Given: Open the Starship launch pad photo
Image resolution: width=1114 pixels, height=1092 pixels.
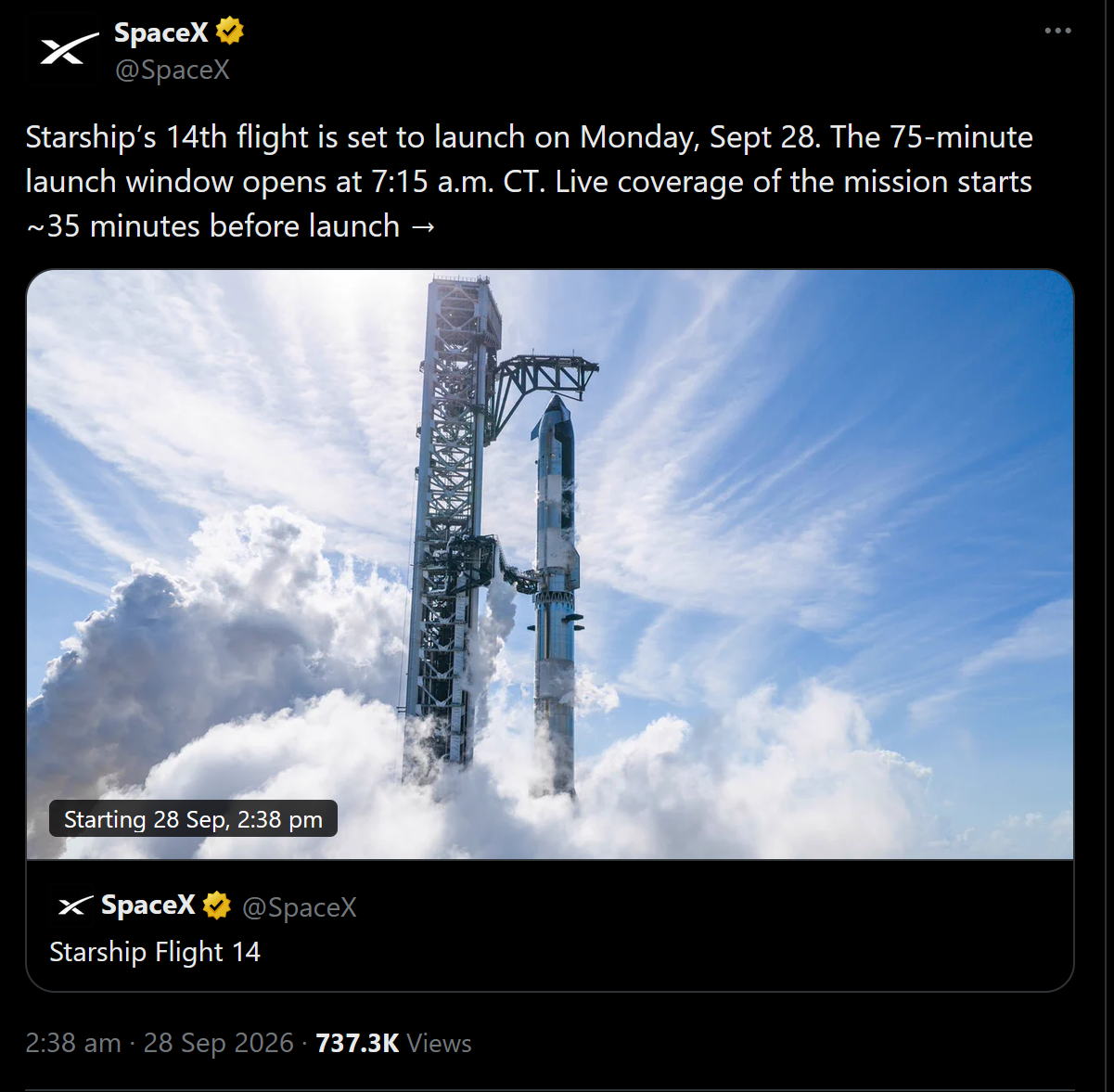Looking at the screenshot, I should (x=550, y=564).
